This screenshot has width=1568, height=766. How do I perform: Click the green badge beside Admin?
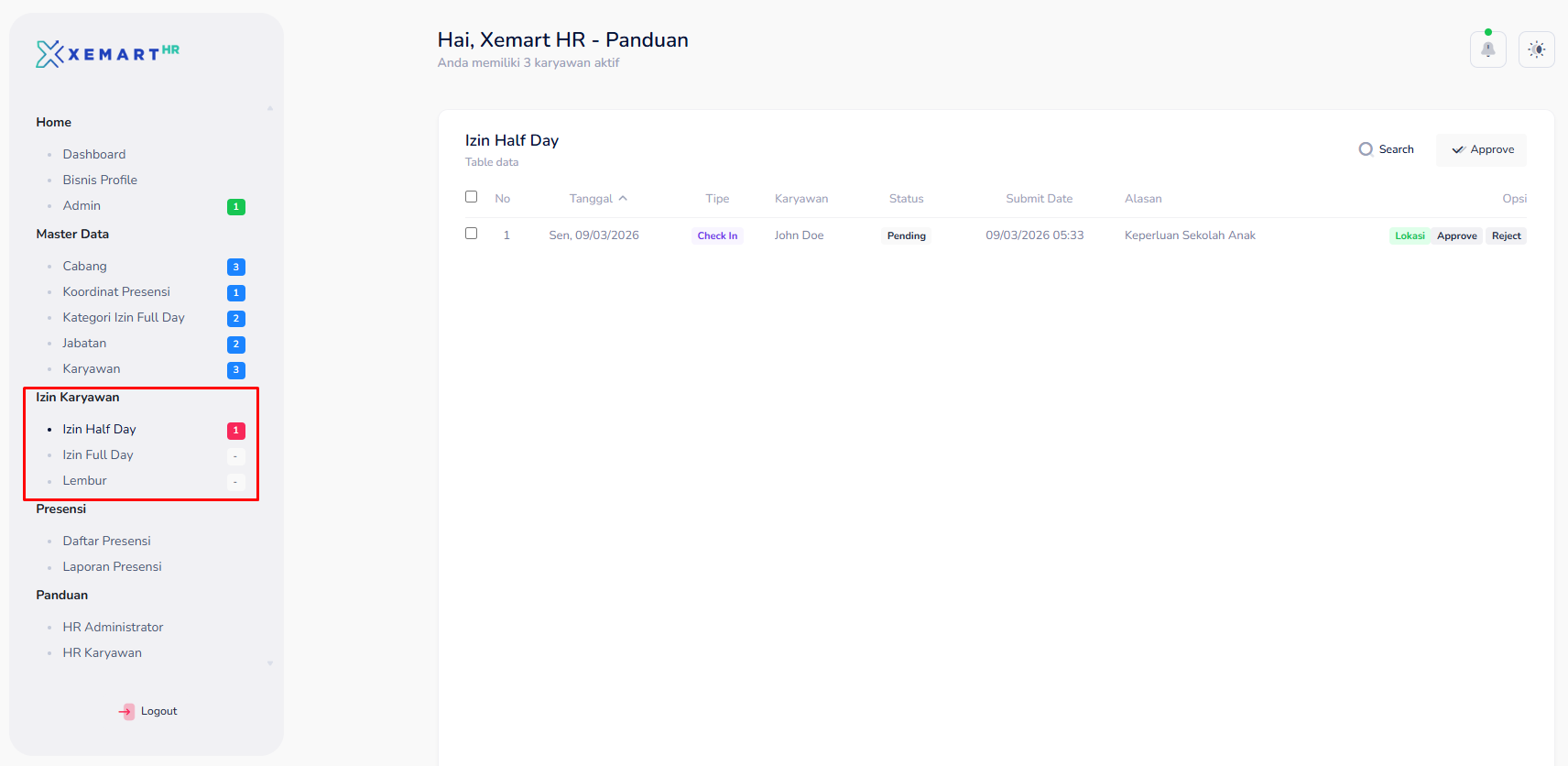coord(235,207)
